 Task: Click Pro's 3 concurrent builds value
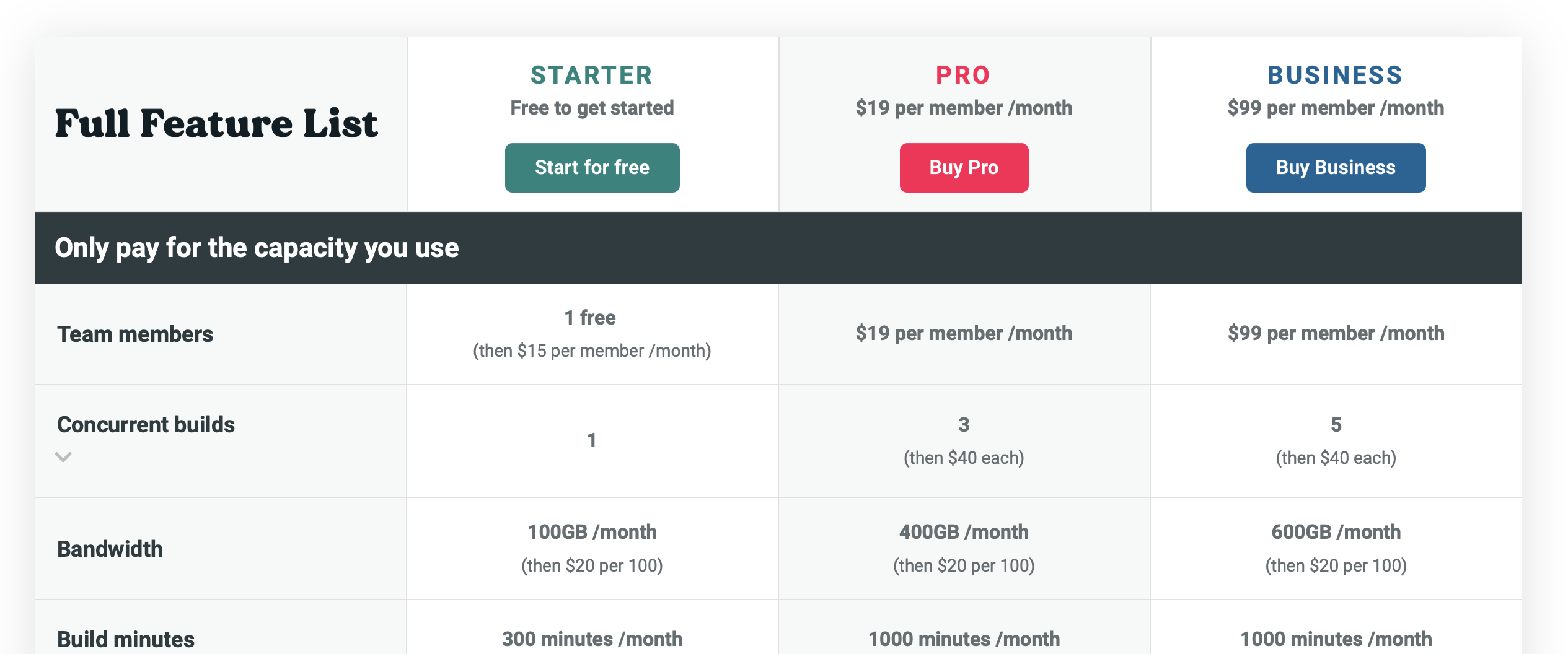(964, 425)
